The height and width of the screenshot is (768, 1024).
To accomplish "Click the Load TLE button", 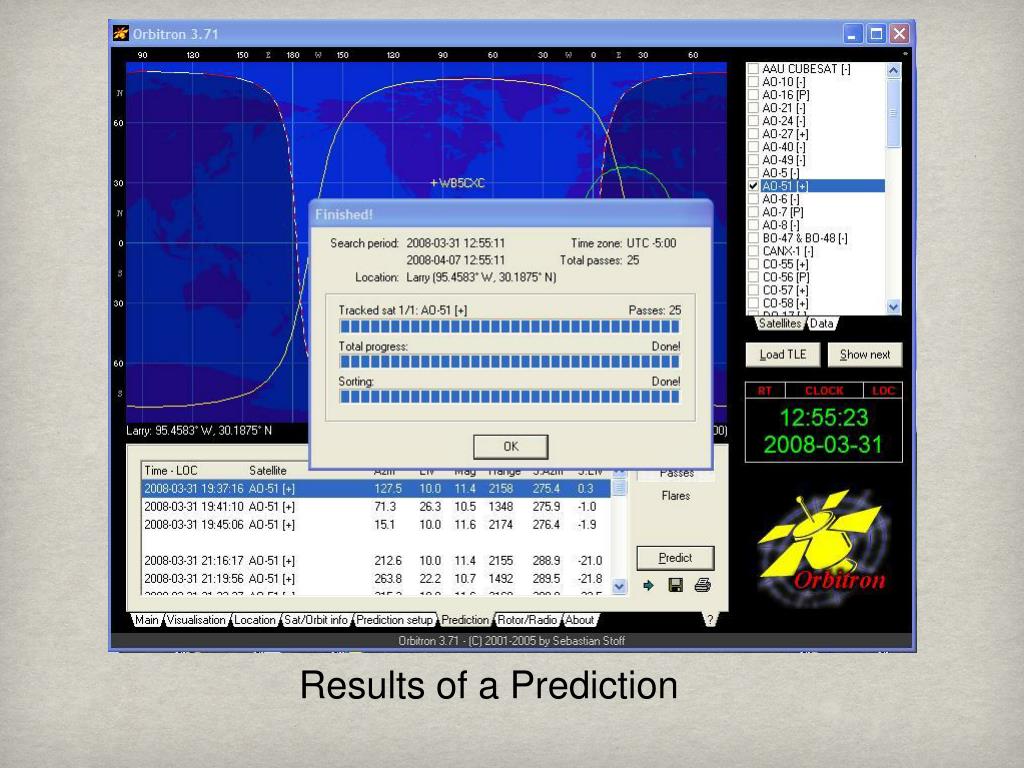I will [783, 355].
